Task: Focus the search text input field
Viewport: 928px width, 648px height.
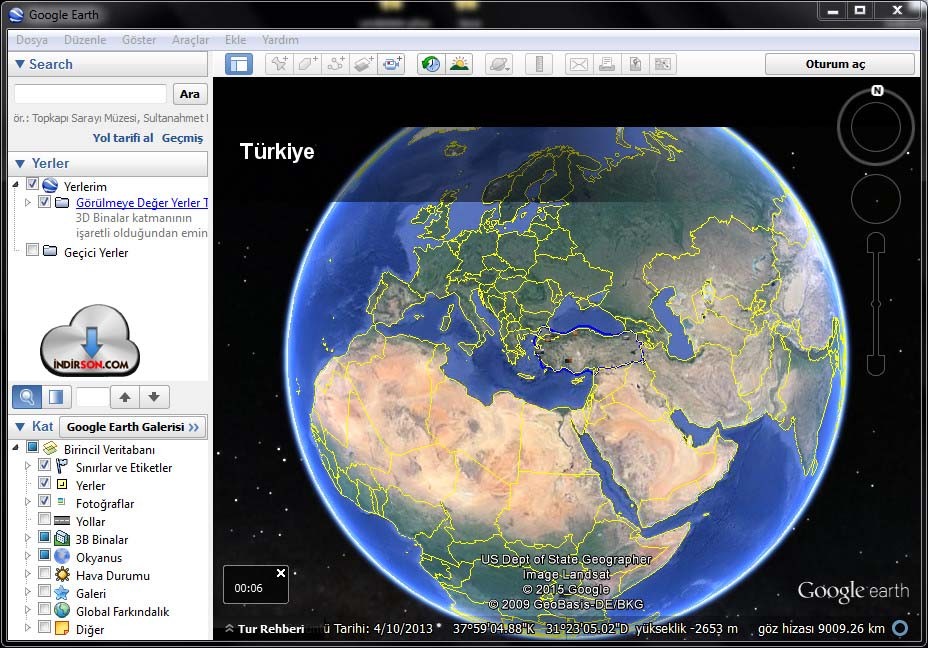Action: (x=90, y=94)
